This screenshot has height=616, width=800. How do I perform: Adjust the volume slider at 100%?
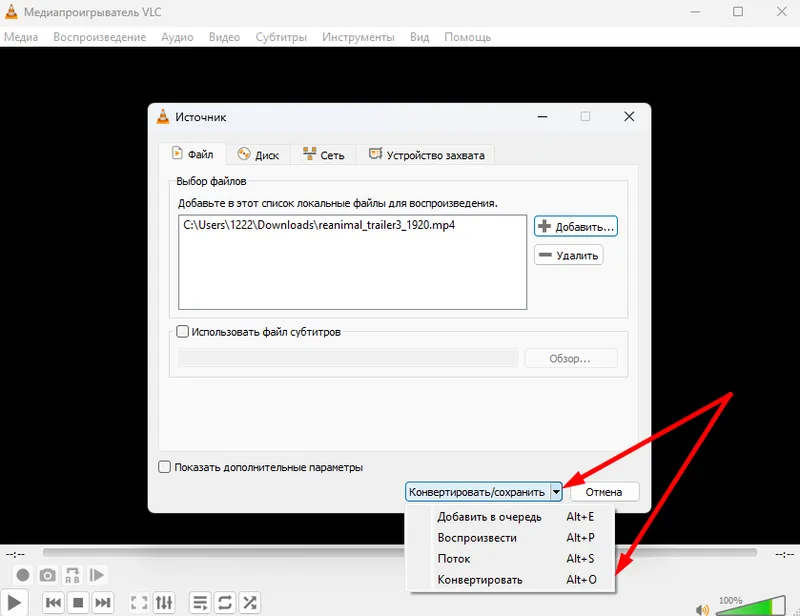(750, 605)
